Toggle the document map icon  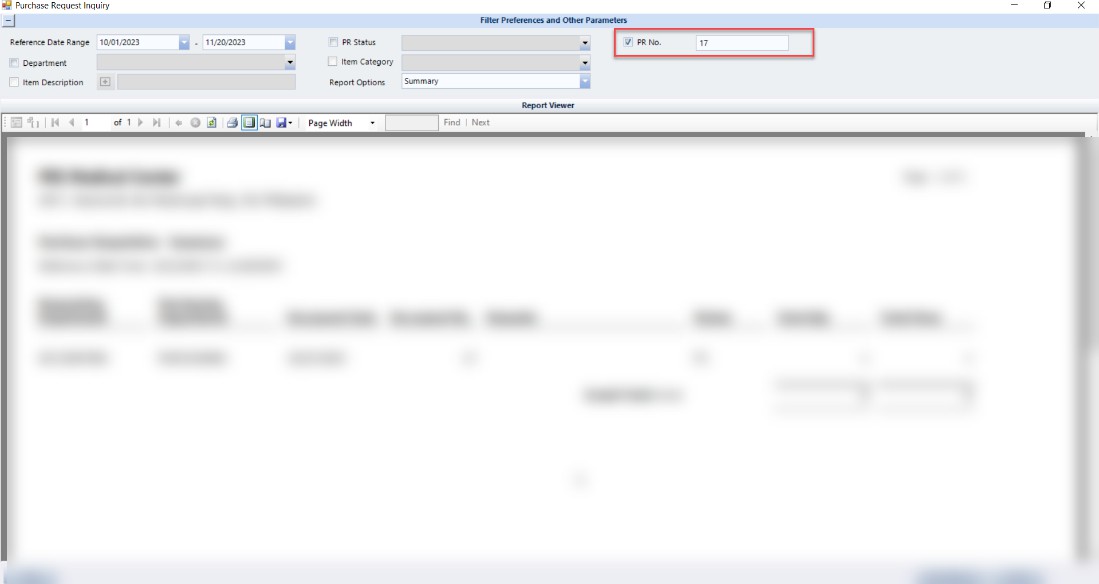point(17,123)
